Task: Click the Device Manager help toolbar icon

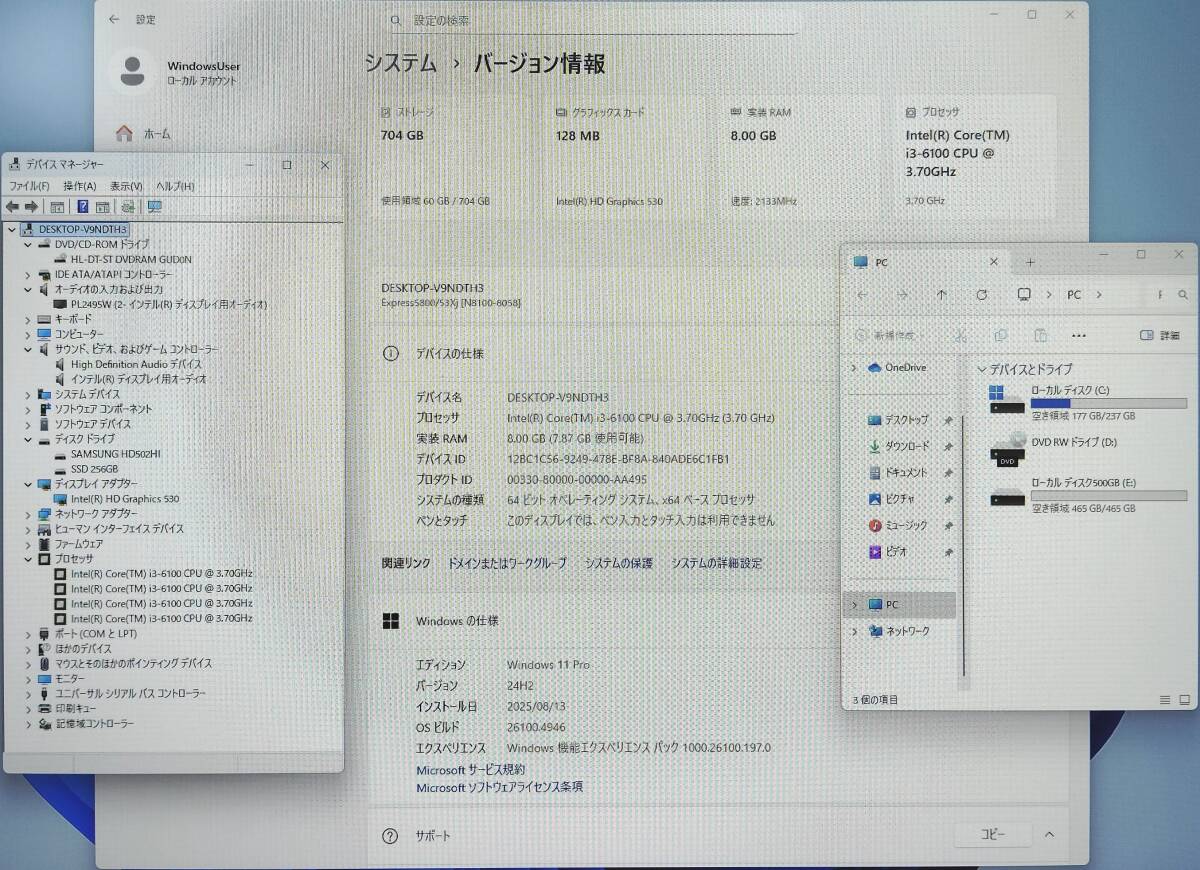Action: click(83, 207)
